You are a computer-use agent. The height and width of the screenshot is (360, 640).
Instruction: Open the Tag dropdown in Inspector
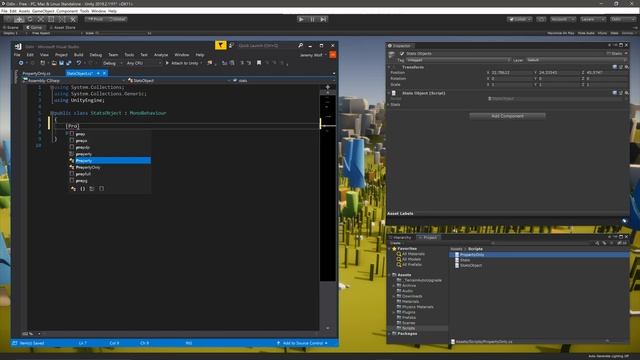[458, 60]
